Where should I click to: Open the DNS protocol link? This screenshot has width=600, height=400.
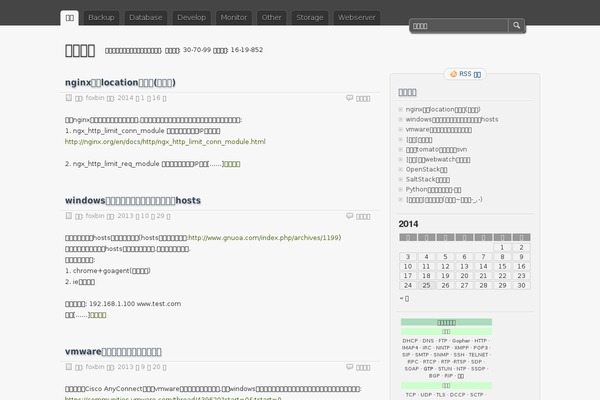[428, 341]
